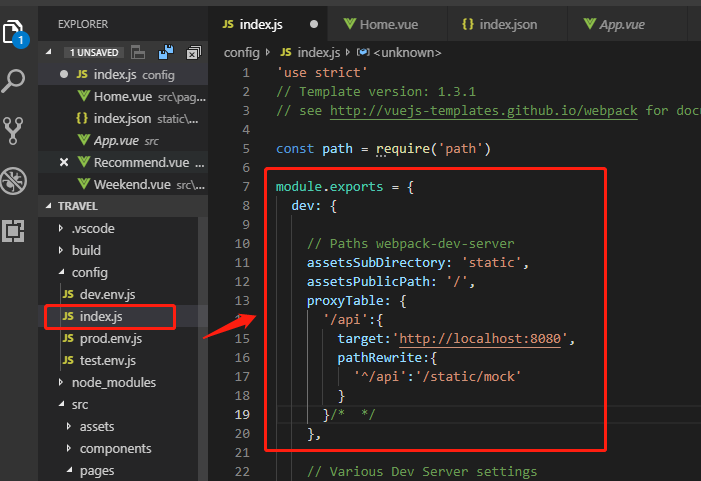Click the EXPLORER panel title
This screenshot has width=701, height=481.
pos(83,24)
